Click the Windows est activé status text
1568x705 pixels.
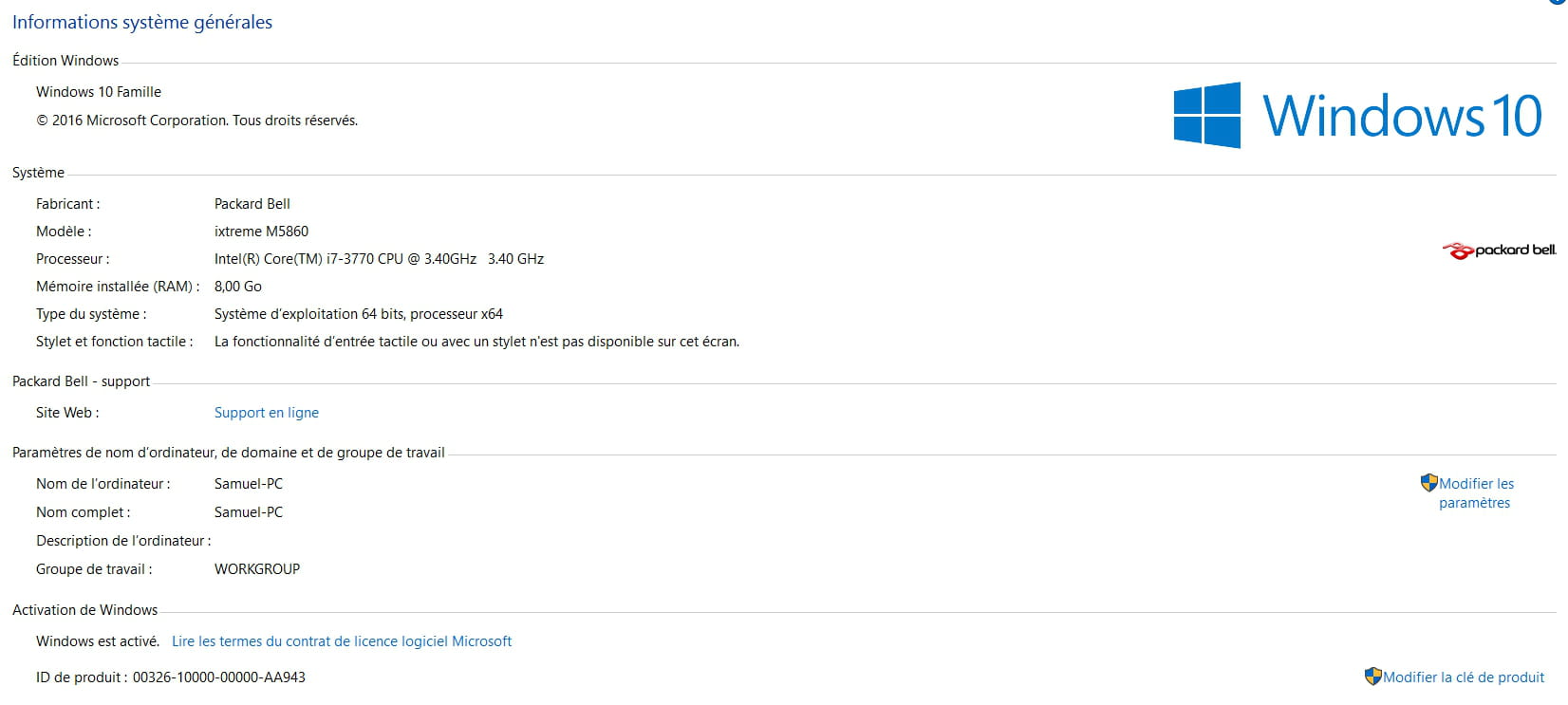coord(98,641)
